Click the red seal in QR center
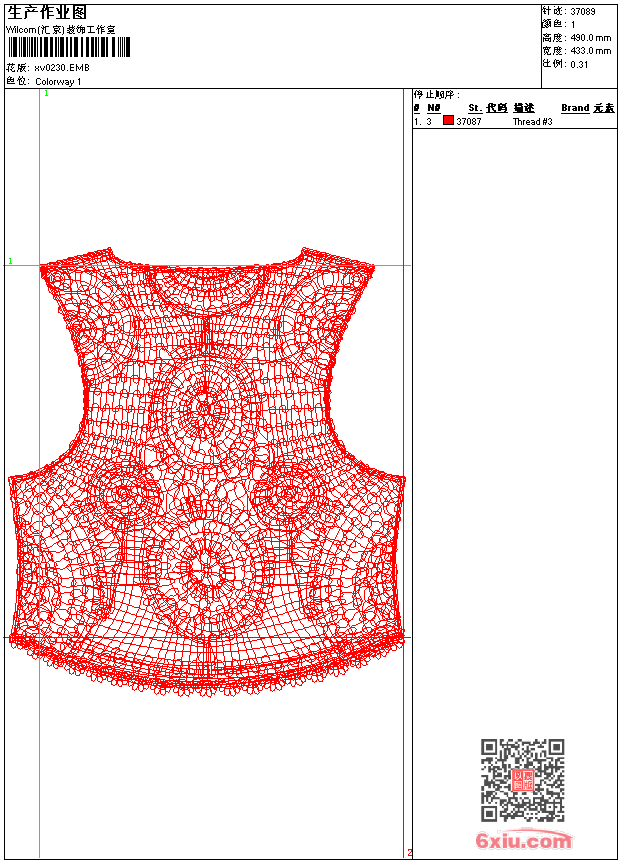This screenshot has width=620, height=860. click(x=522, y=781)
